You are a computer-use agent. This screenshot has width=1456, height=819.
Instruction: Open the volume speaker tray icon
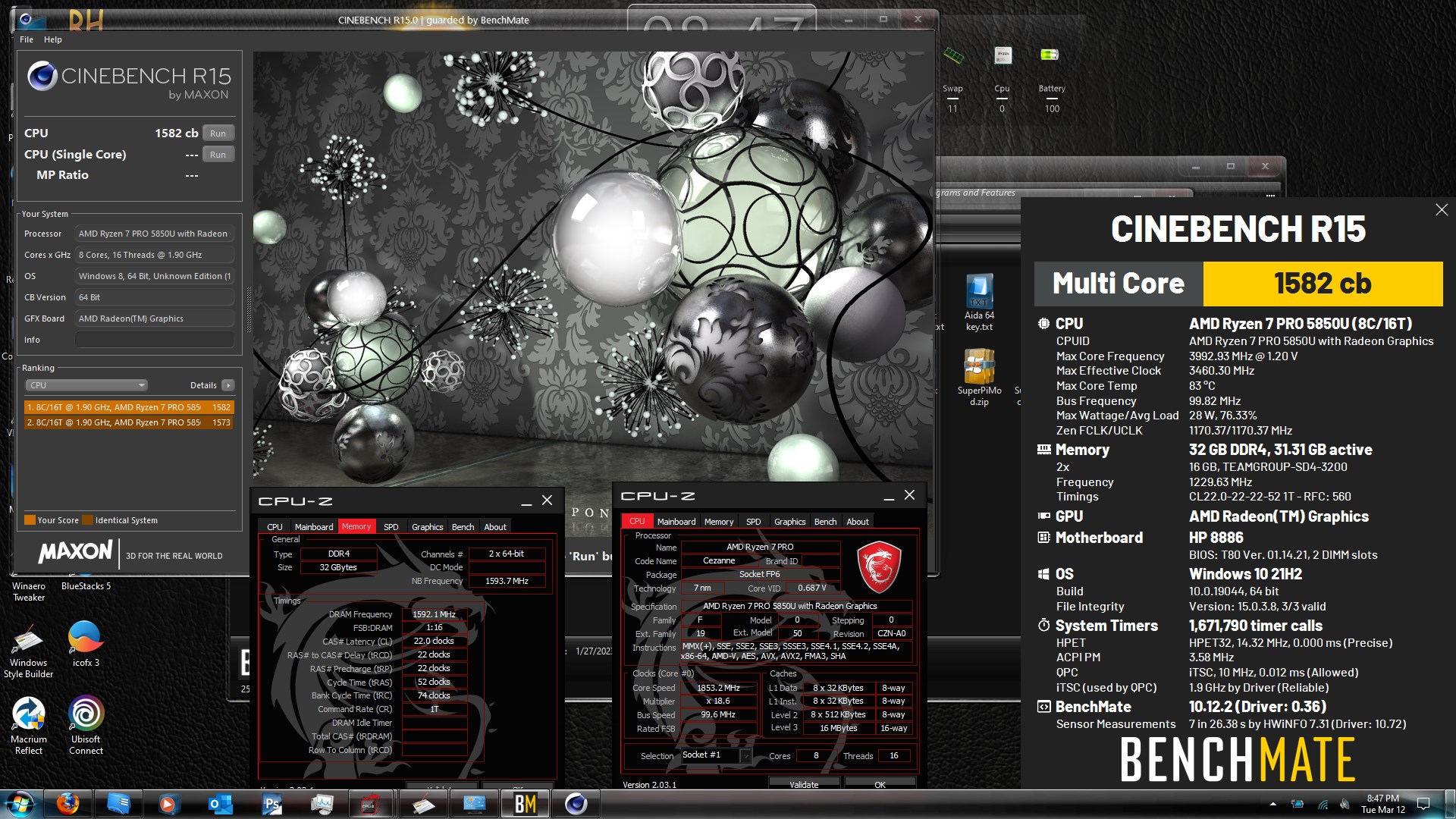click(1345, 804)
